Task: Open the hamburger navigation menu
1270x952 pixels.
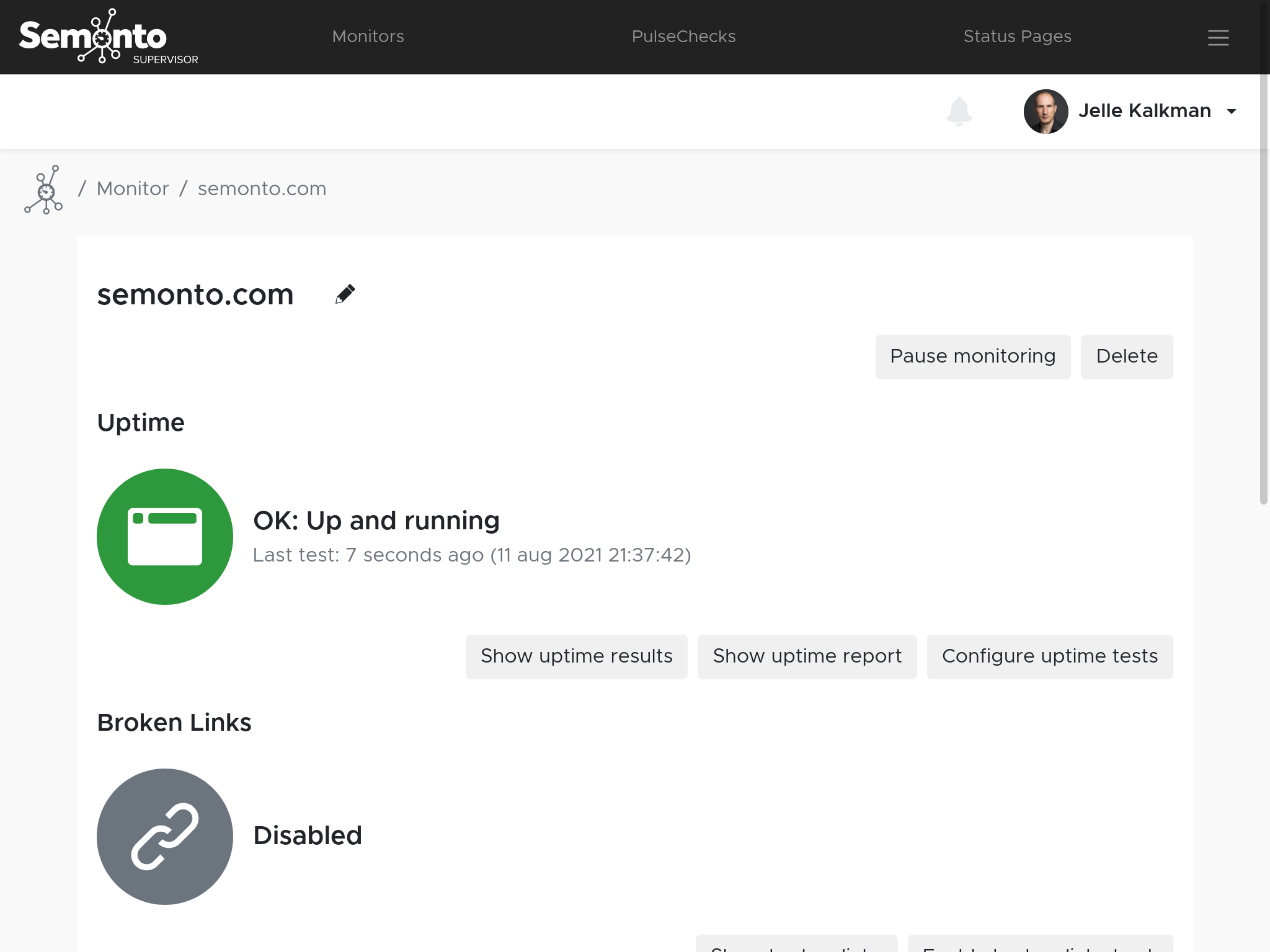Action: 1218,37
